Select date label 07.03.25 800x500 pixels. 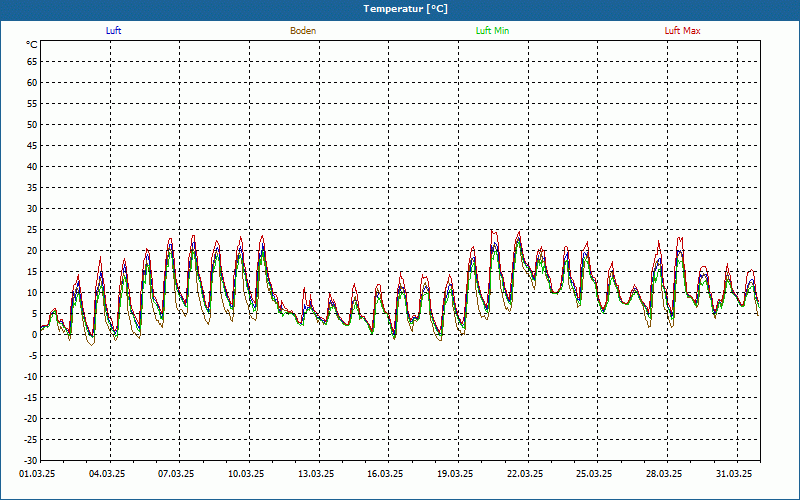pos(176,474)
